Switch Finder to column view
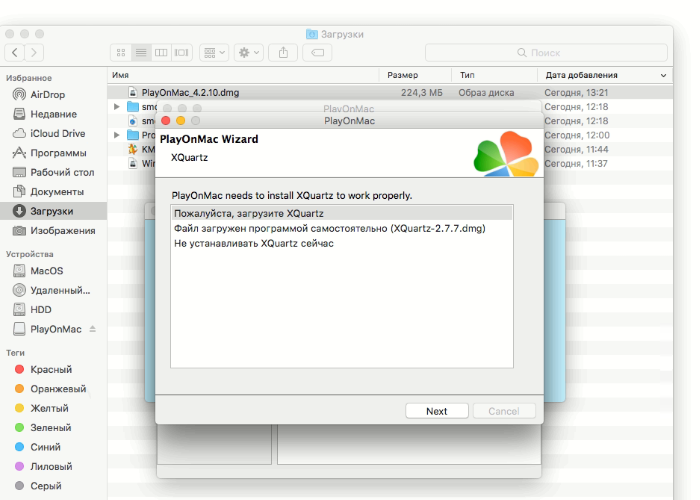This screenshot has height=500, width=700. point(161,53)
